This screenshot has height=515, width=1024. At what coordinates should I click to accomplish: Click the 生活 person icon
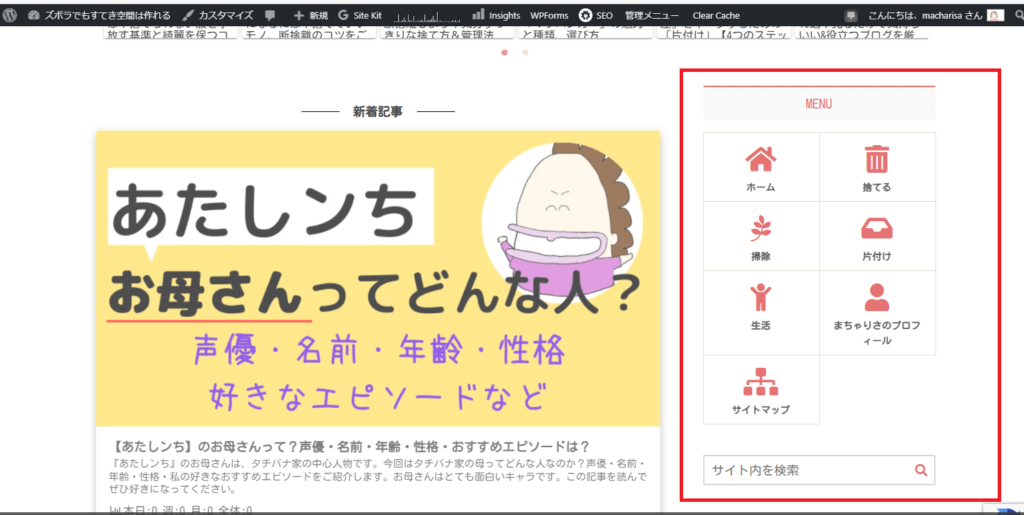tap(761, 297)
